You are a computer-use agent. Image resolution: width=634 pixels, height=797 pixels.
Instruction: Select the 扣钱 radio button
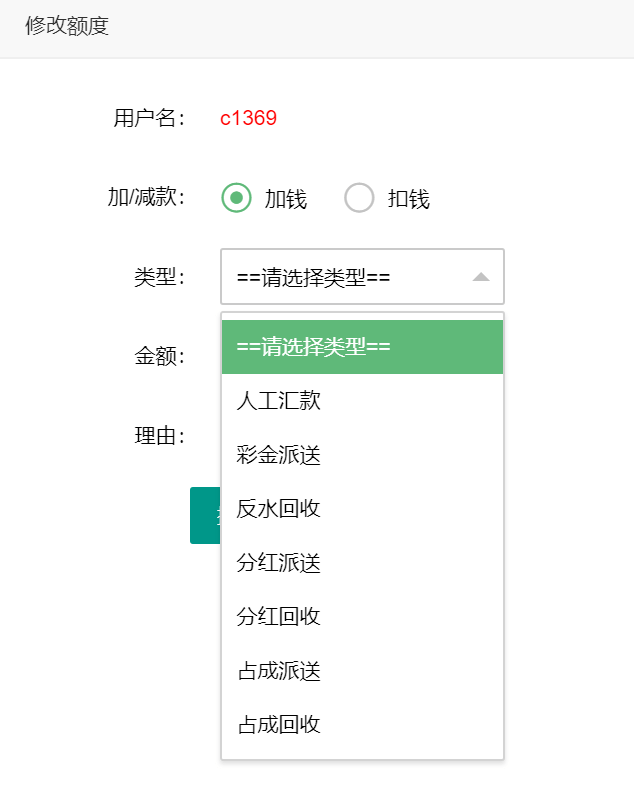(359, 198)
